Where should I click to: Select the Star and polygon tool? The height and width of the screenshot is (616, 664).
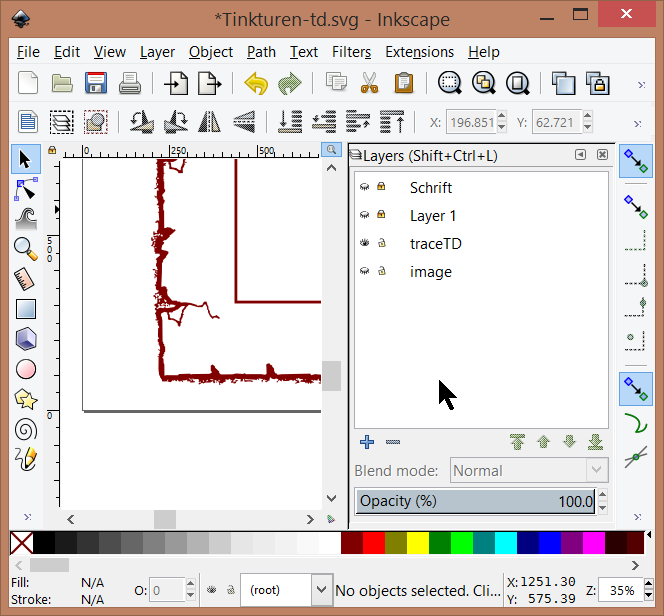point(26,399)
